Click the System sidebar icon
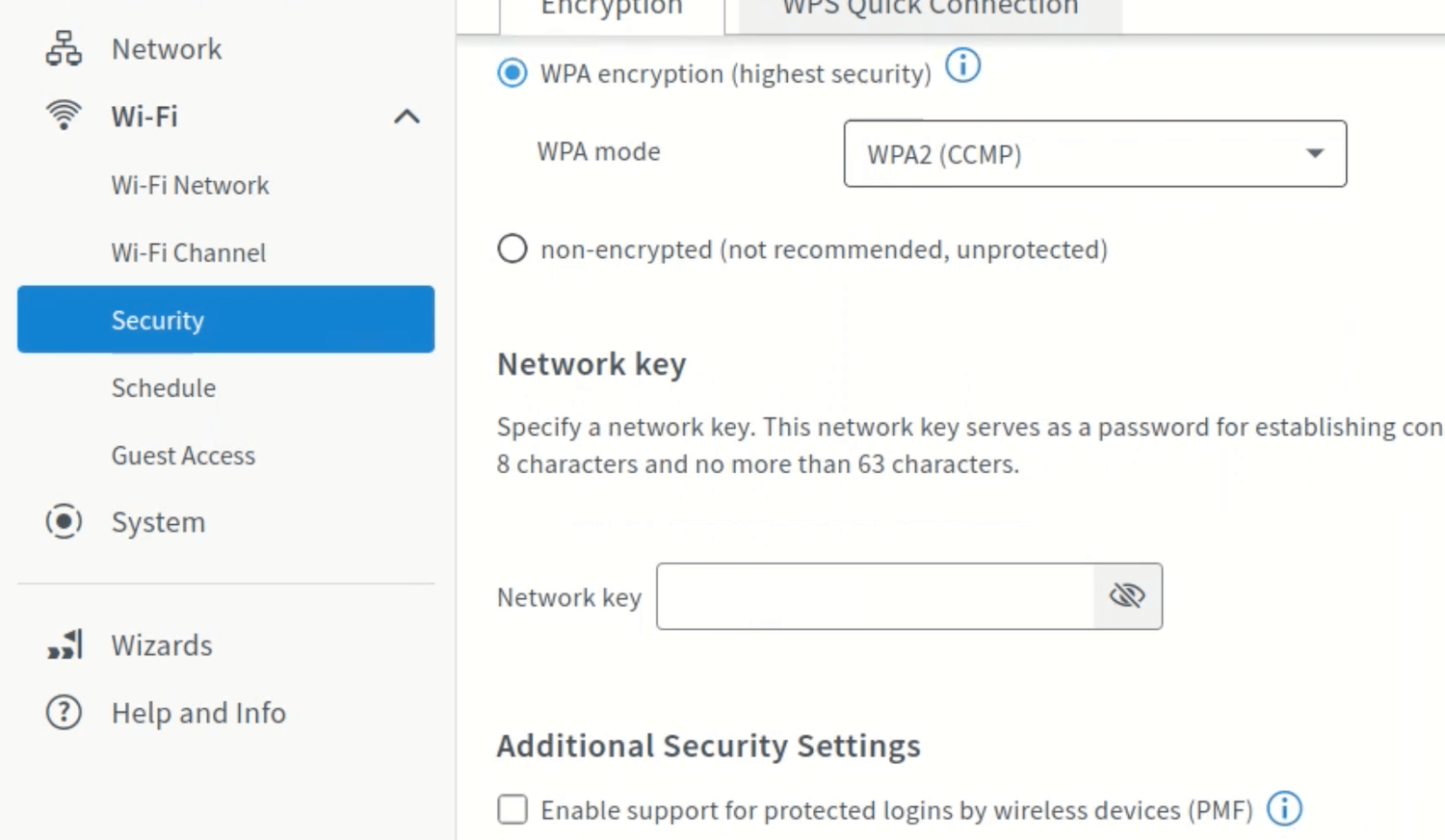 [x=64, y=521]
